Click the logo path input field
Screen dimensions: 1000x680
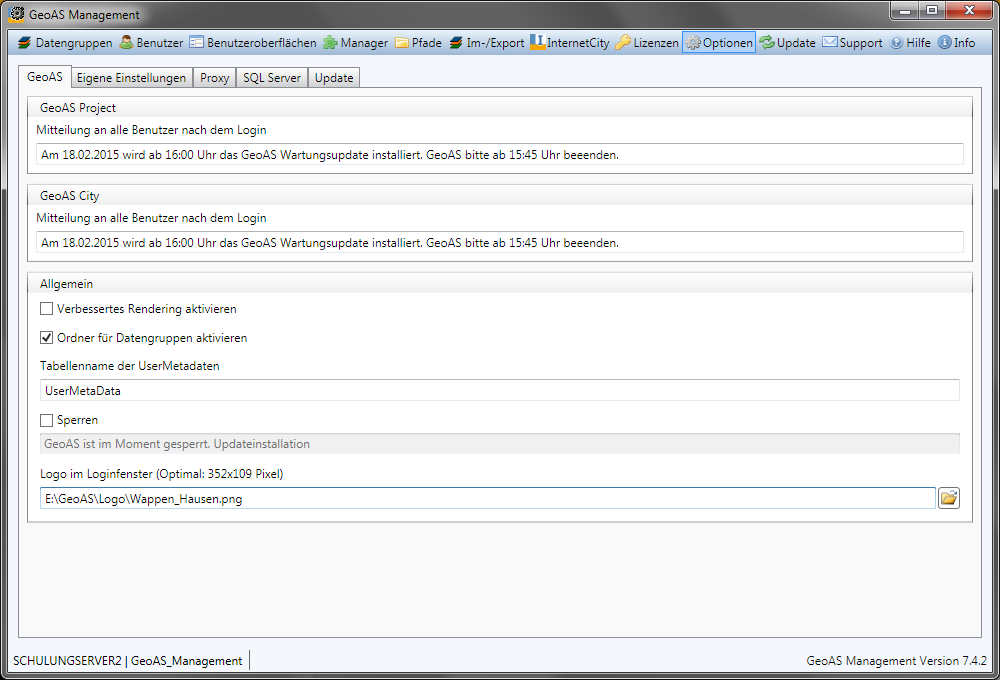click(x=488, y=498)
